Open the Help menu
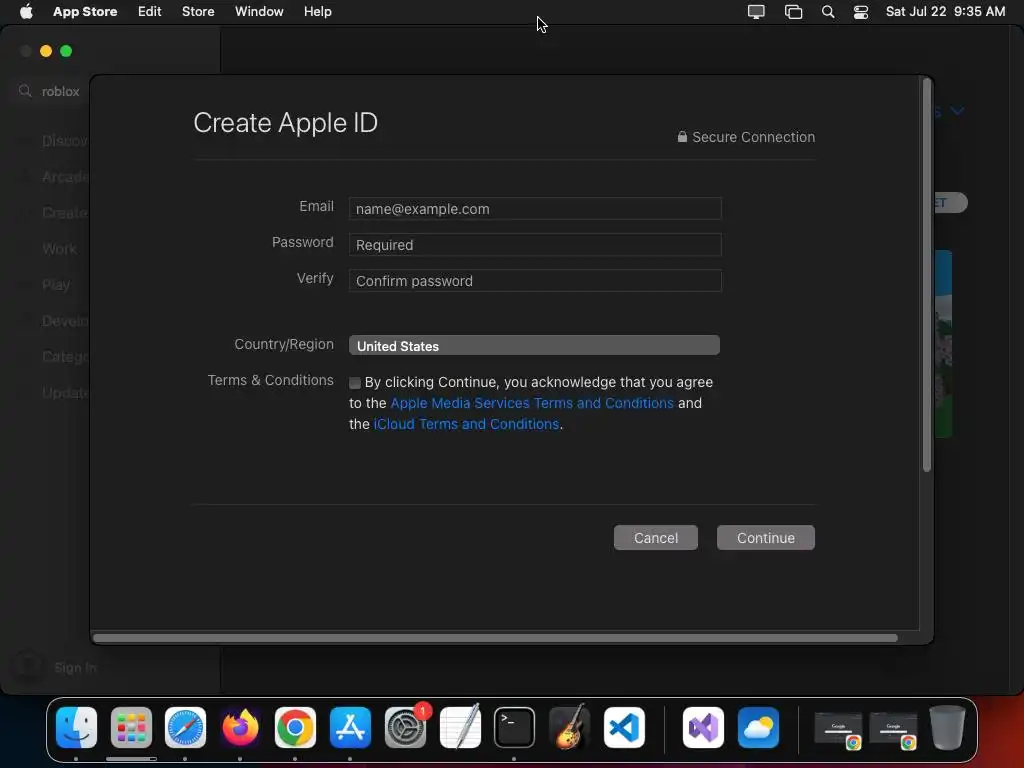1024x768 pixels. pyautogui.click(x=317, y=11)
